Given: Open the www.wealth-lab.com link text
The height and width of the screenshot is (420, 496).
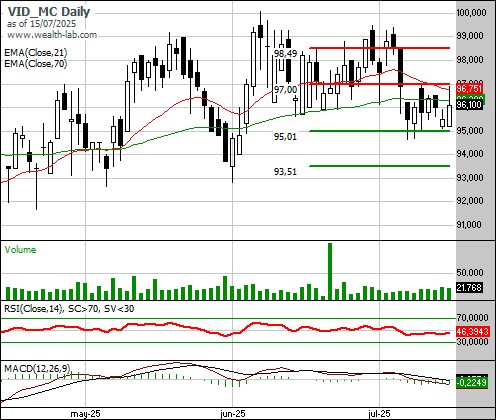Looking at the screenshot, I should click(52, 35).
